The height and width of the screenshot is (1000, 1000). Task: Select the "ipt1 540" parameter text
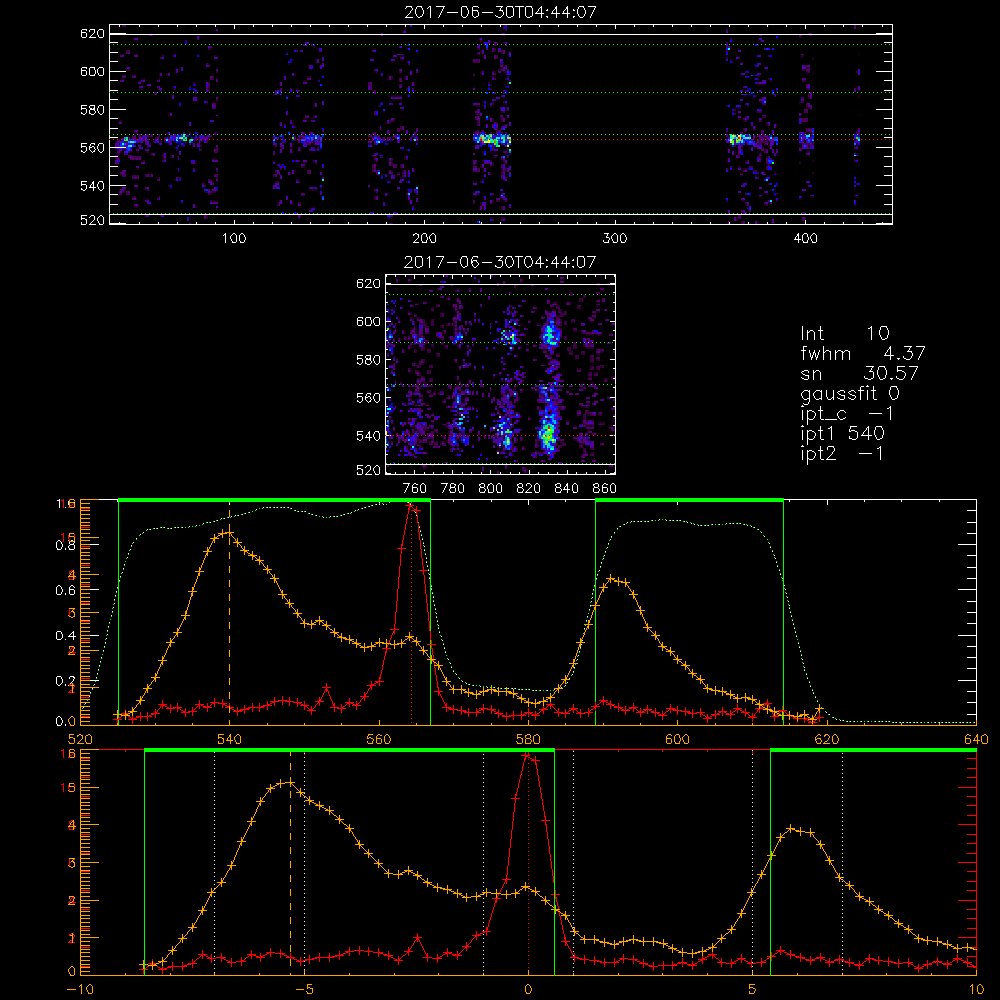[842, 434]
